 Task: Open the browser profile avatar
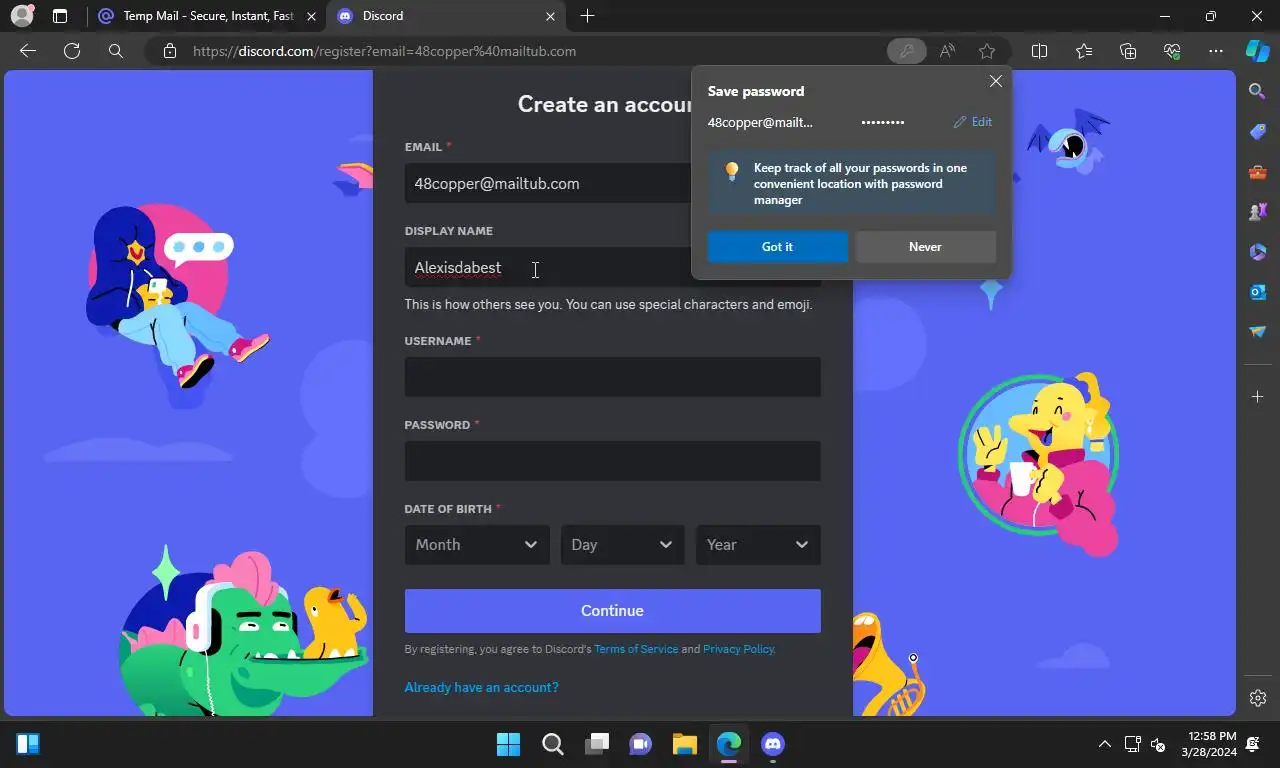pos(21,16)
